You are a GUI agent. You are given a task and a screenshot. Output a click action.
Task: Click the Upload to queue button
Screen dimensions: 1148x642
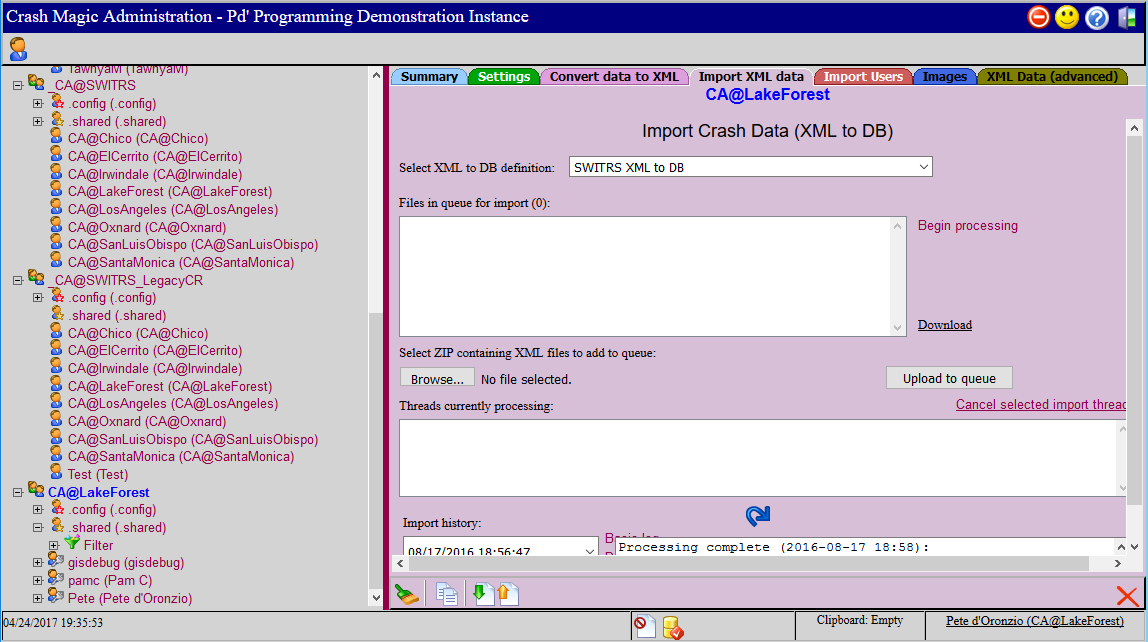(x=949, y=378)
